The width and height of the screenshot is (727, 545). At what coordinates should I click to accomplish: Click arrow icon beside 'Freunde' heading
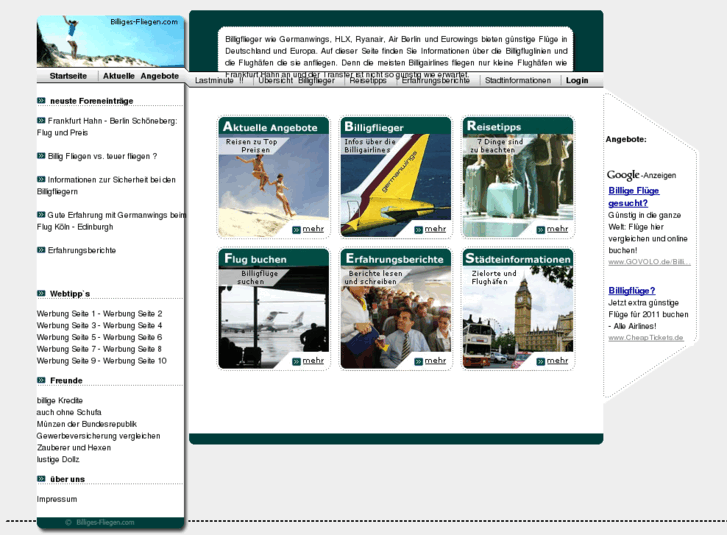41,380
